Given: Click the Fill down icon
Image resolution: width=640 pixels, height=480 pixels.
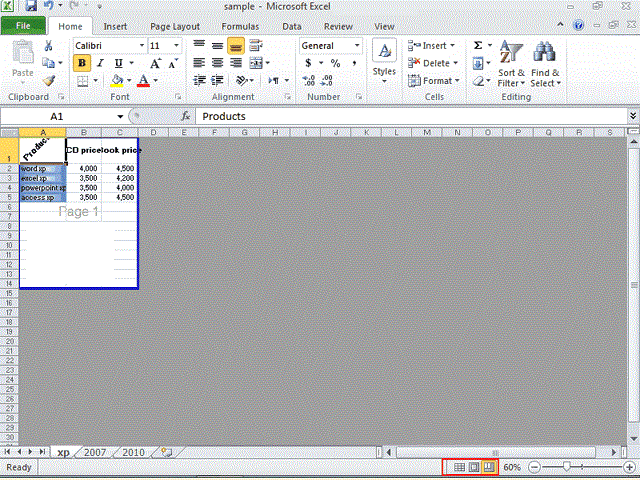Looking at the screenshot, I should click(478, 63).
